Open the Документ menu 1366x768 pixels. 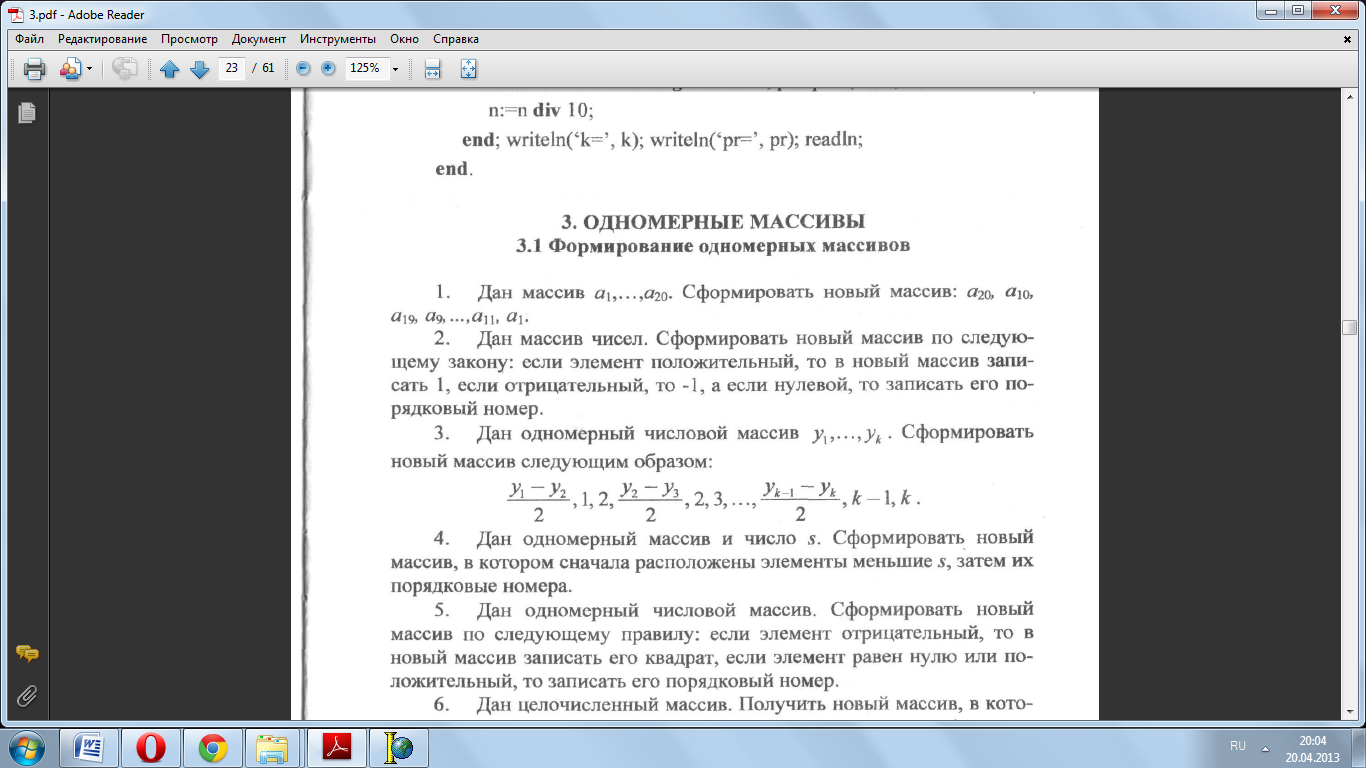point(259,39)
